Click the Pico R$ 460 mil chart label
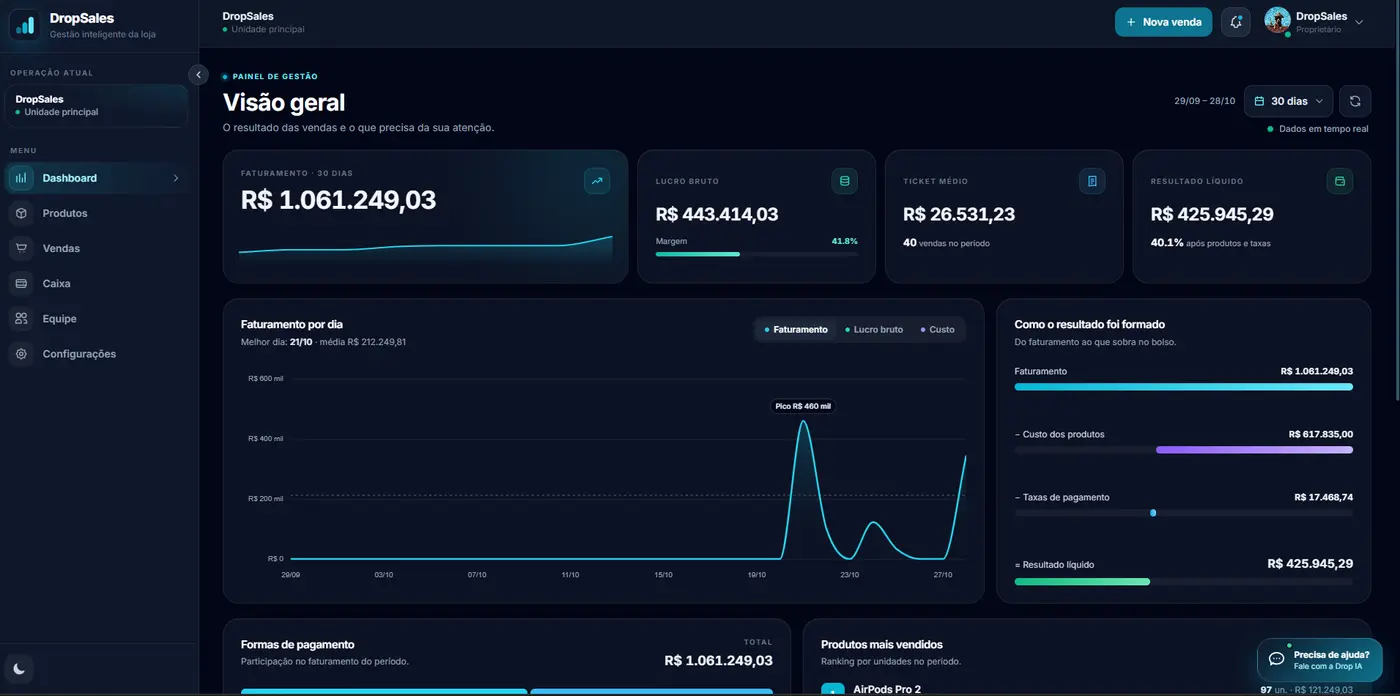This screenshot has width=1400, height=696. (803, 406)
